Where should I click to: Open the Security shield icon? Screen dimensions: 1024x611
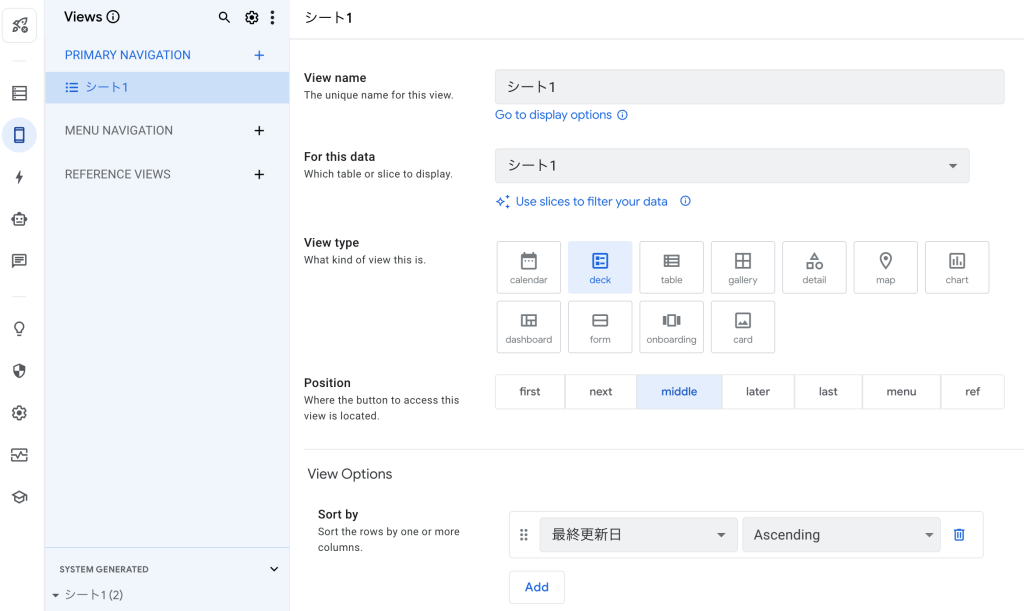coord(19,371)
